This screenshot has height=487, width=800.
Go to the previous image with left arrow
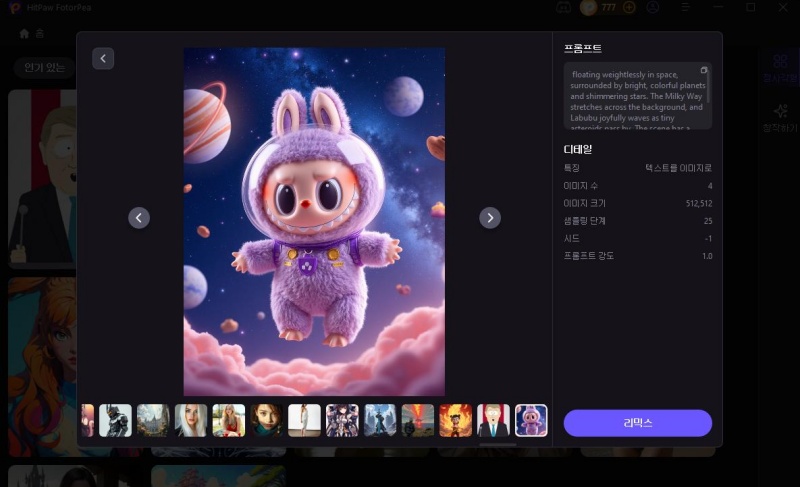(139, 218)
